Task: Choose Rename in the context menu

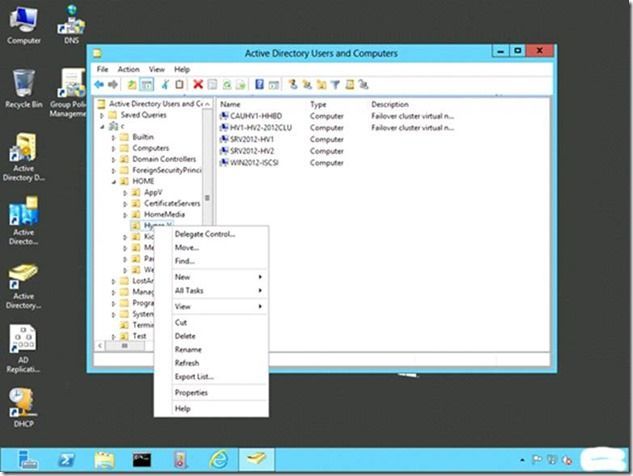Action: (212, 350)
